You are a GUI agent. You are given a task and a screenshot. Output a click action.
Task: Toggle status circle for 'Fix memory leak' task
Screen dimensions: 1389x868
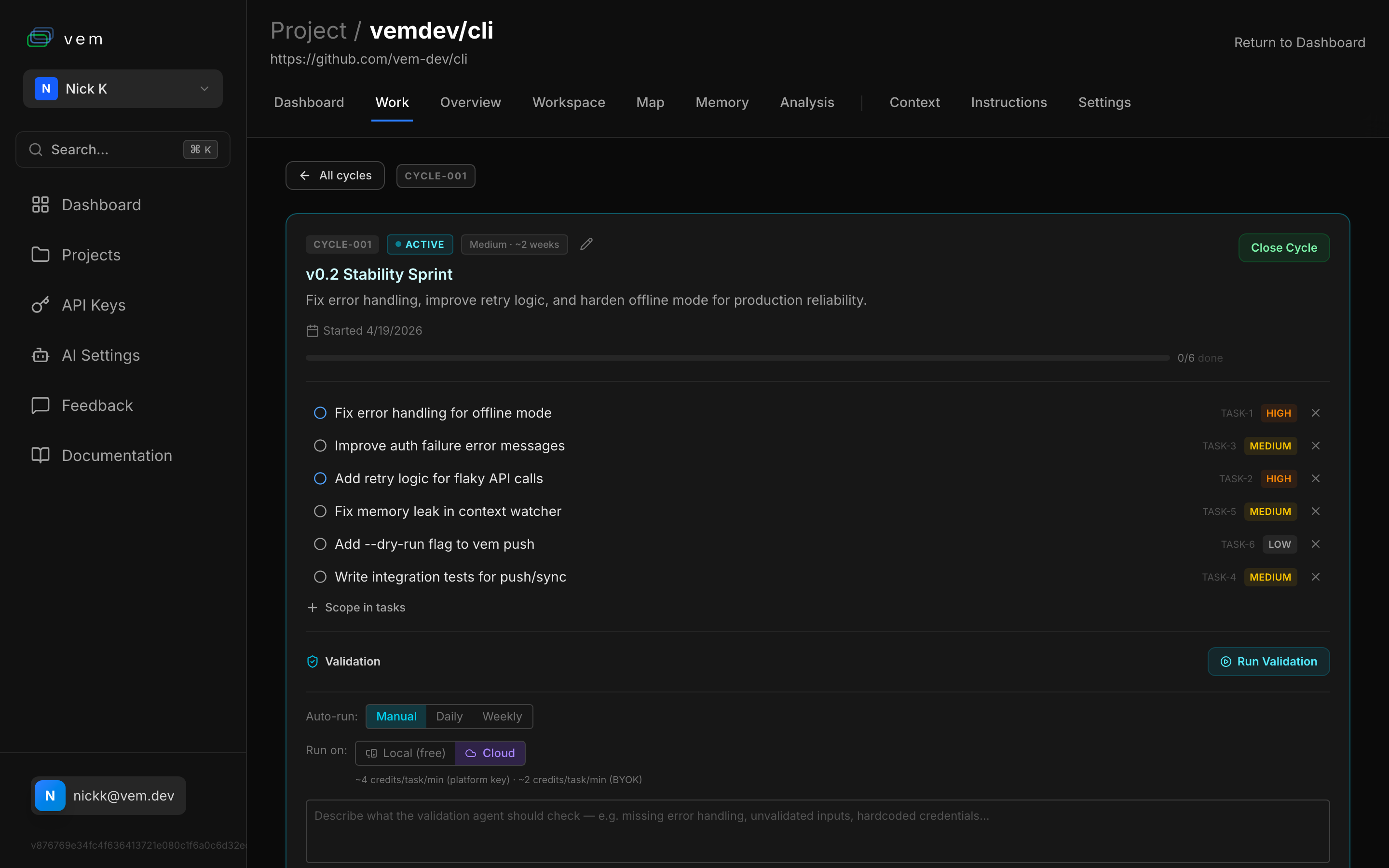coord(320,511)
